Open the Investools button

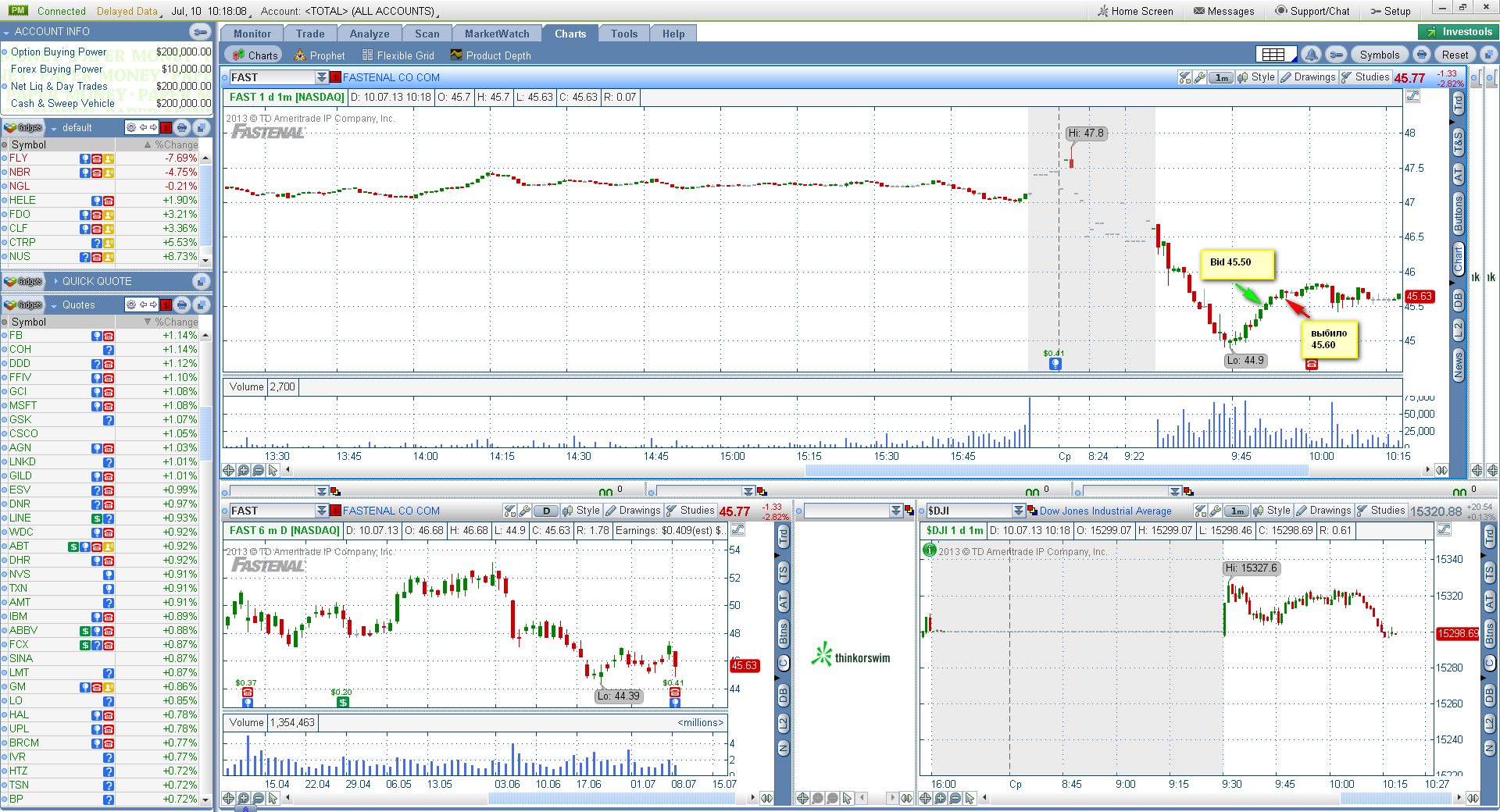(x=1459, y=32)
